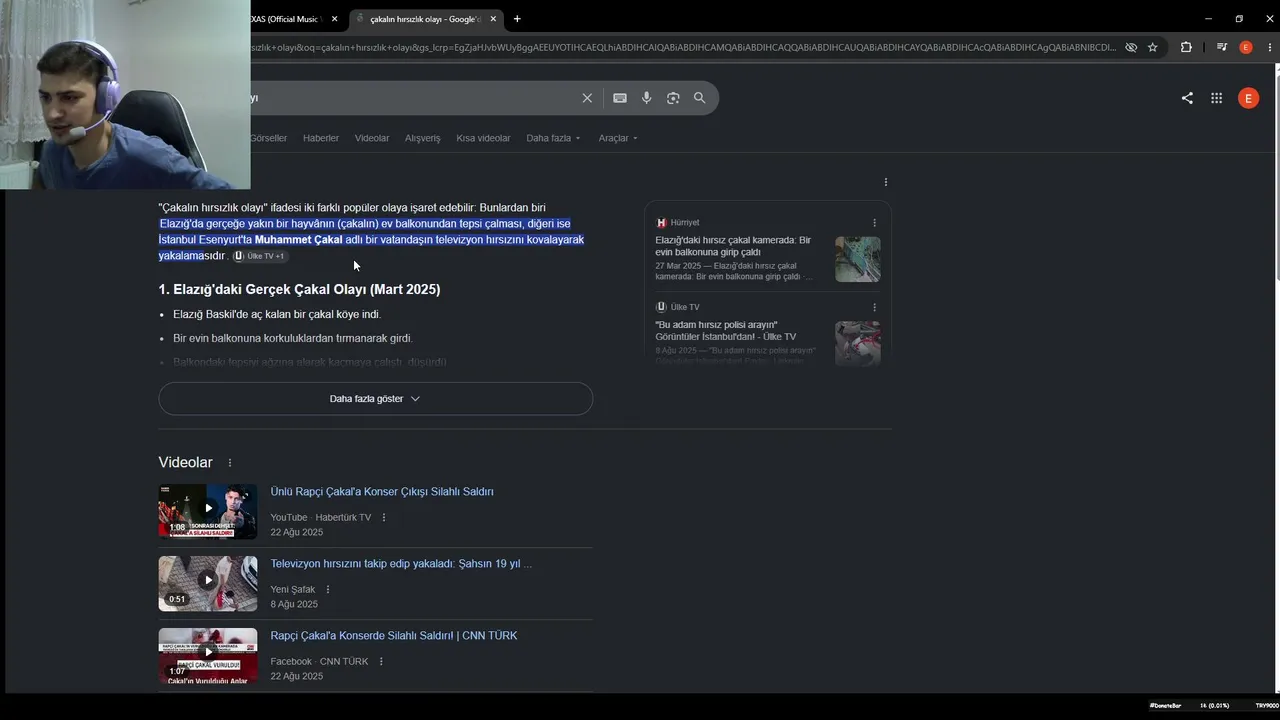Click the '8 Ağu 2025' date under Yeni Şafak
This screenshot has width=1280, height=720.
294,604
